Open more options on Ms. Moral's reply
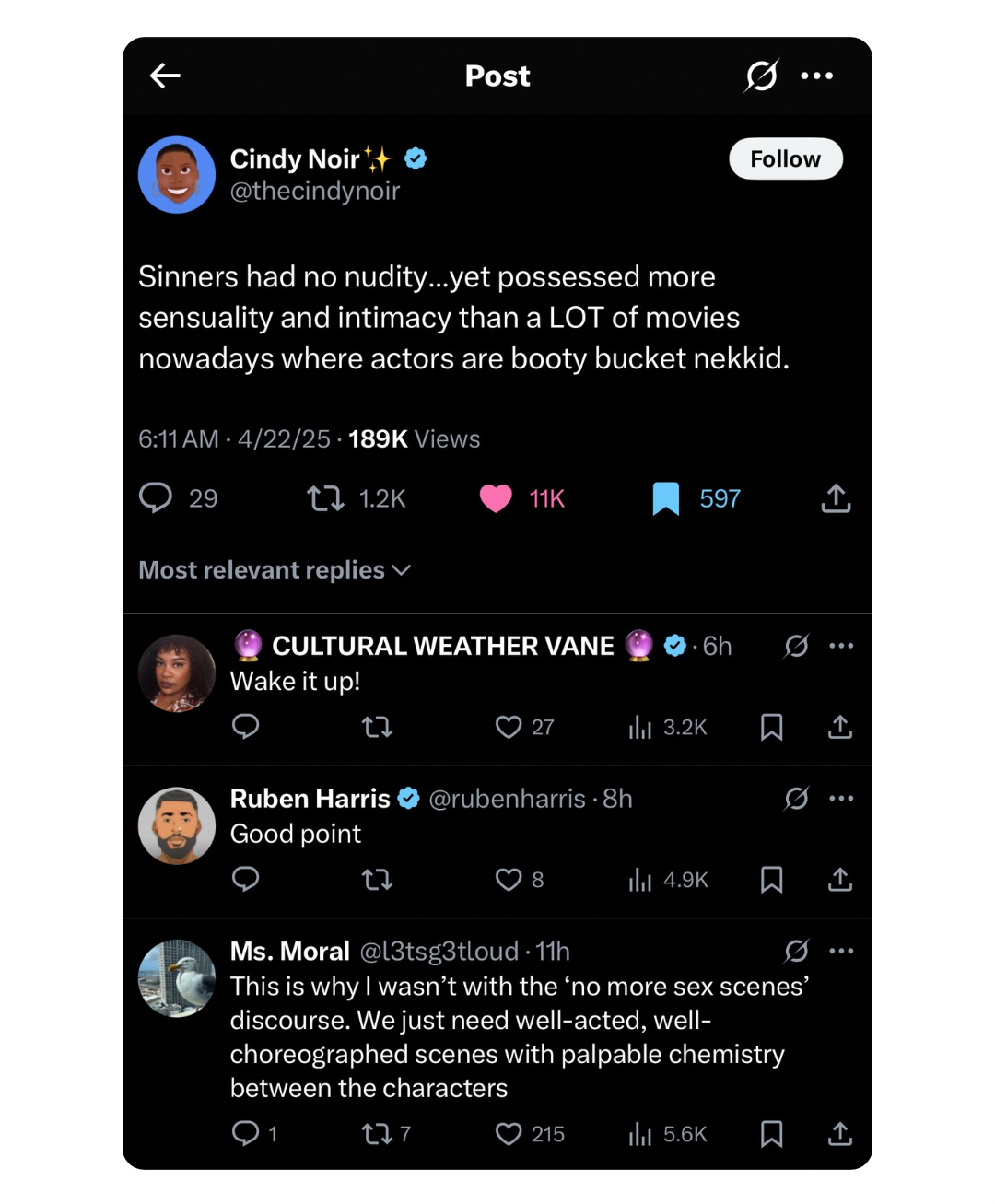 [841, 951]
